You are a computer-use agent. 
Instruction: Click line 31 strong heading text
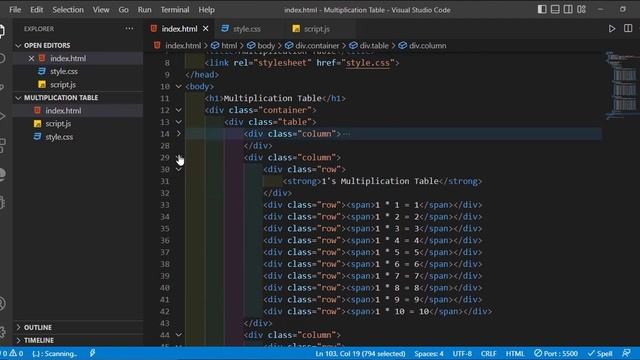tap(380, 181)
